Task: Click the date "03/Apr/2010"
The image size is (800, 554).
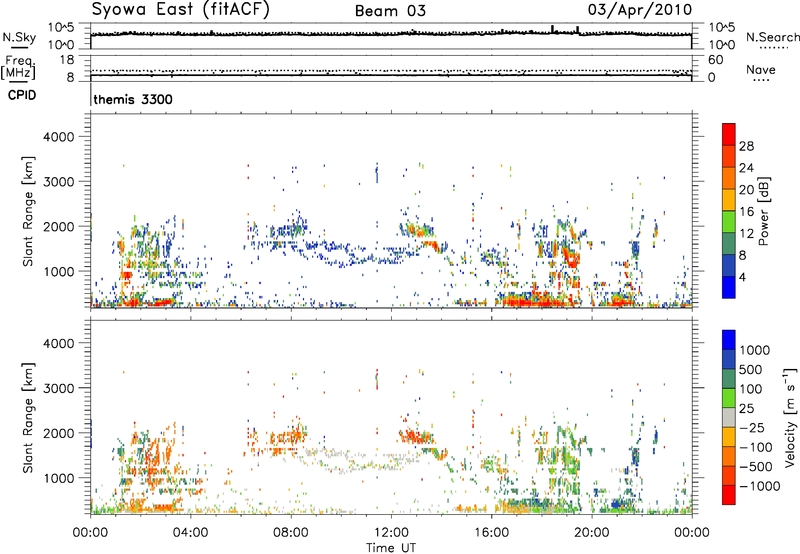Action: tap(640, 10)
